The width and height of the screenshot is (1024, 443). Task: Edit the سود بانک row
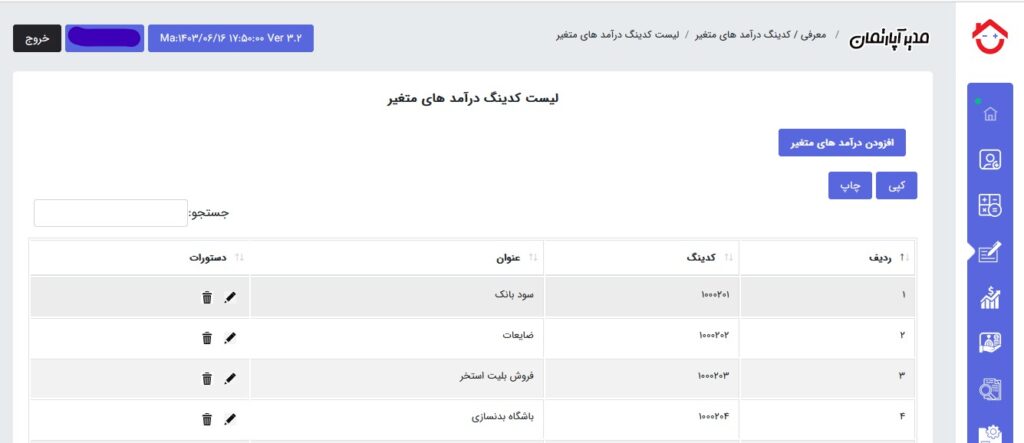pyautogui.click(x=230, y=297)
